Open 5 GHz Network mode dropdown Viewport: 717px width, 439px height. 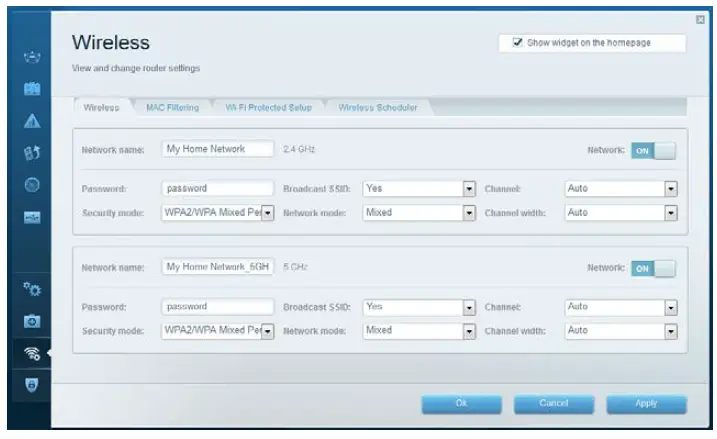pyautogui.click(x=419, y=331)
